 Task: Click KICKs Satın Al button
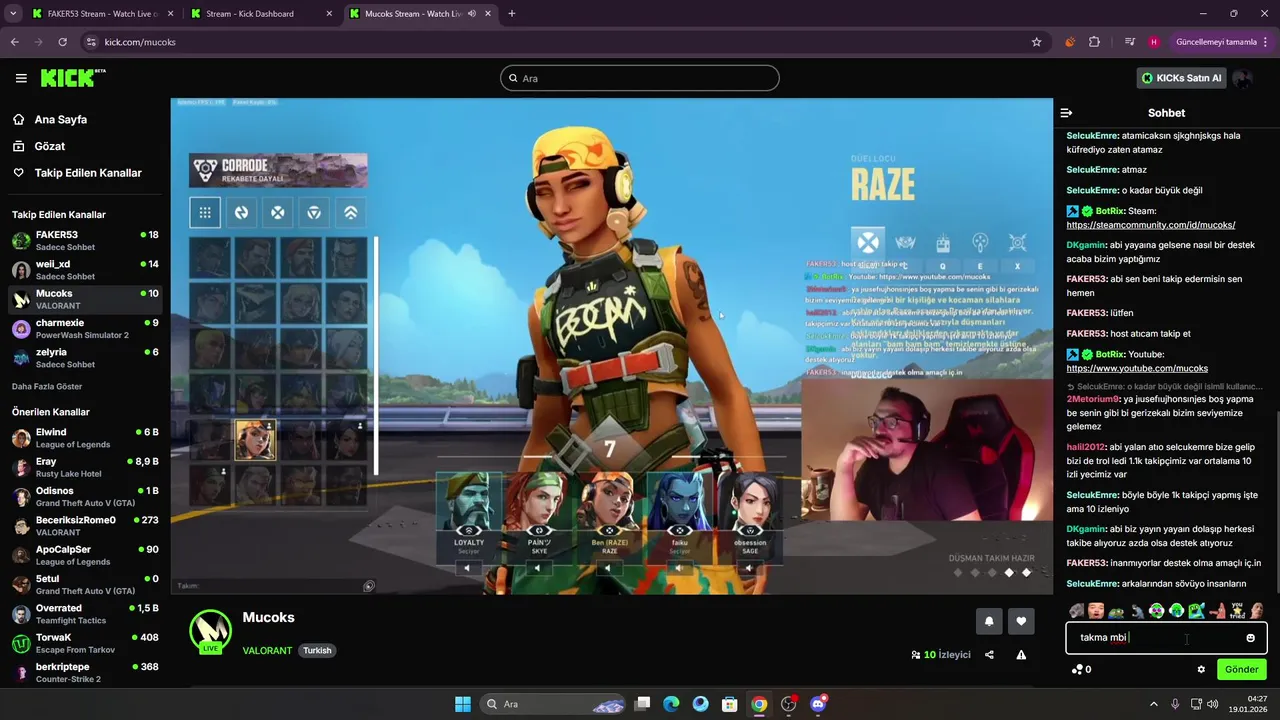click(1181, 78)
